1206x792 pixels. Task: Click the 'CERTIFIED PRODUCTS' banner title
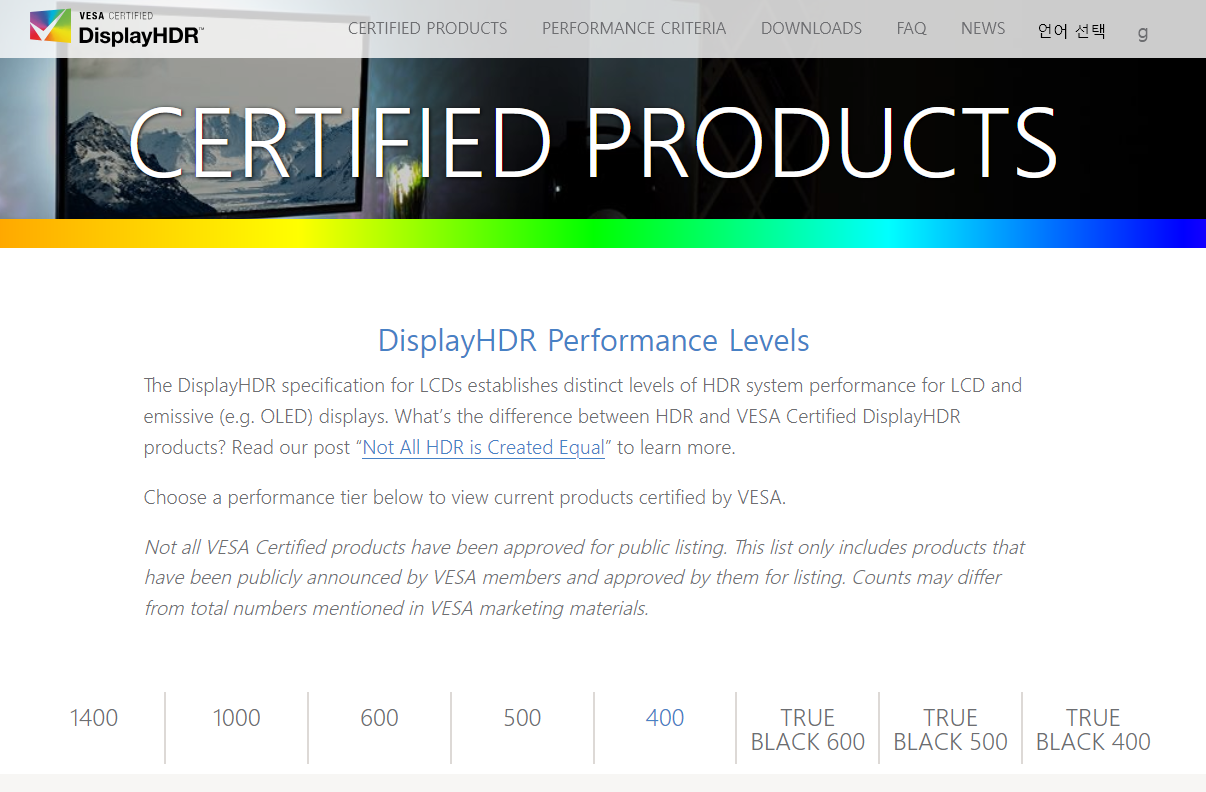tap(594, 141)
